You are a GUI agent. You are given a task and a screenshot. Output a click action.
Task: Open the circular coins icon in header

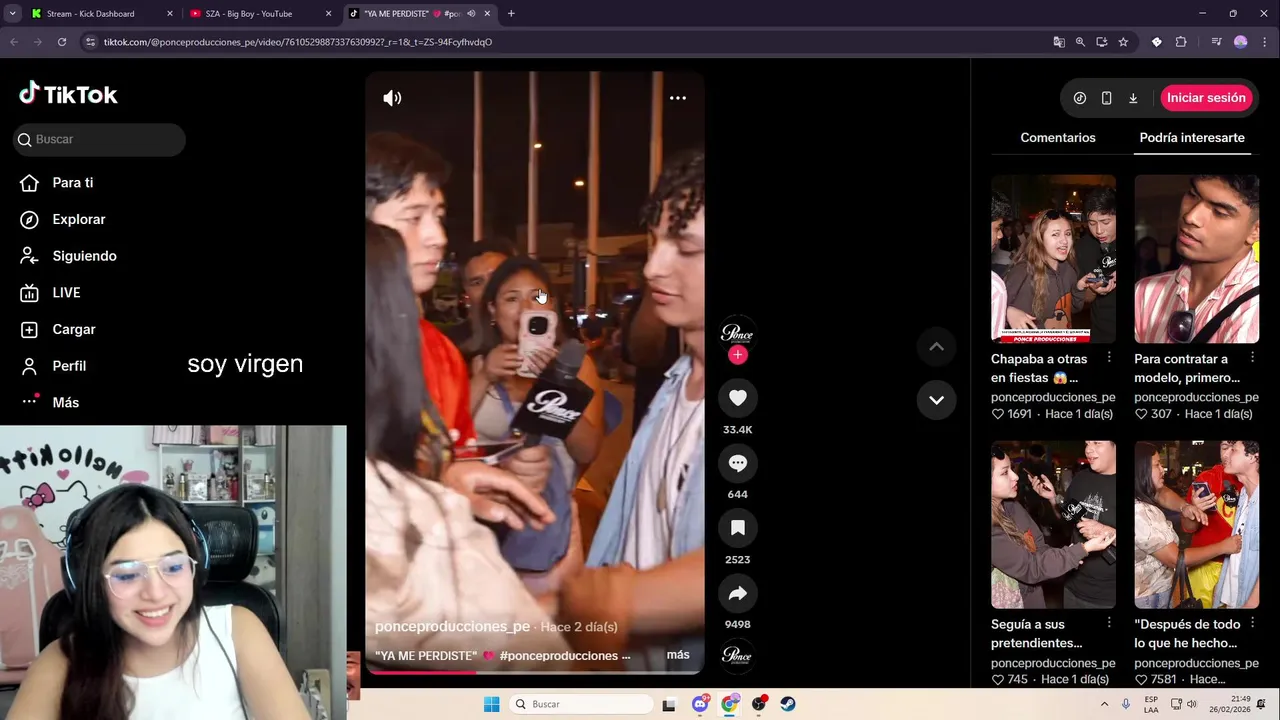pos(1080,98)
